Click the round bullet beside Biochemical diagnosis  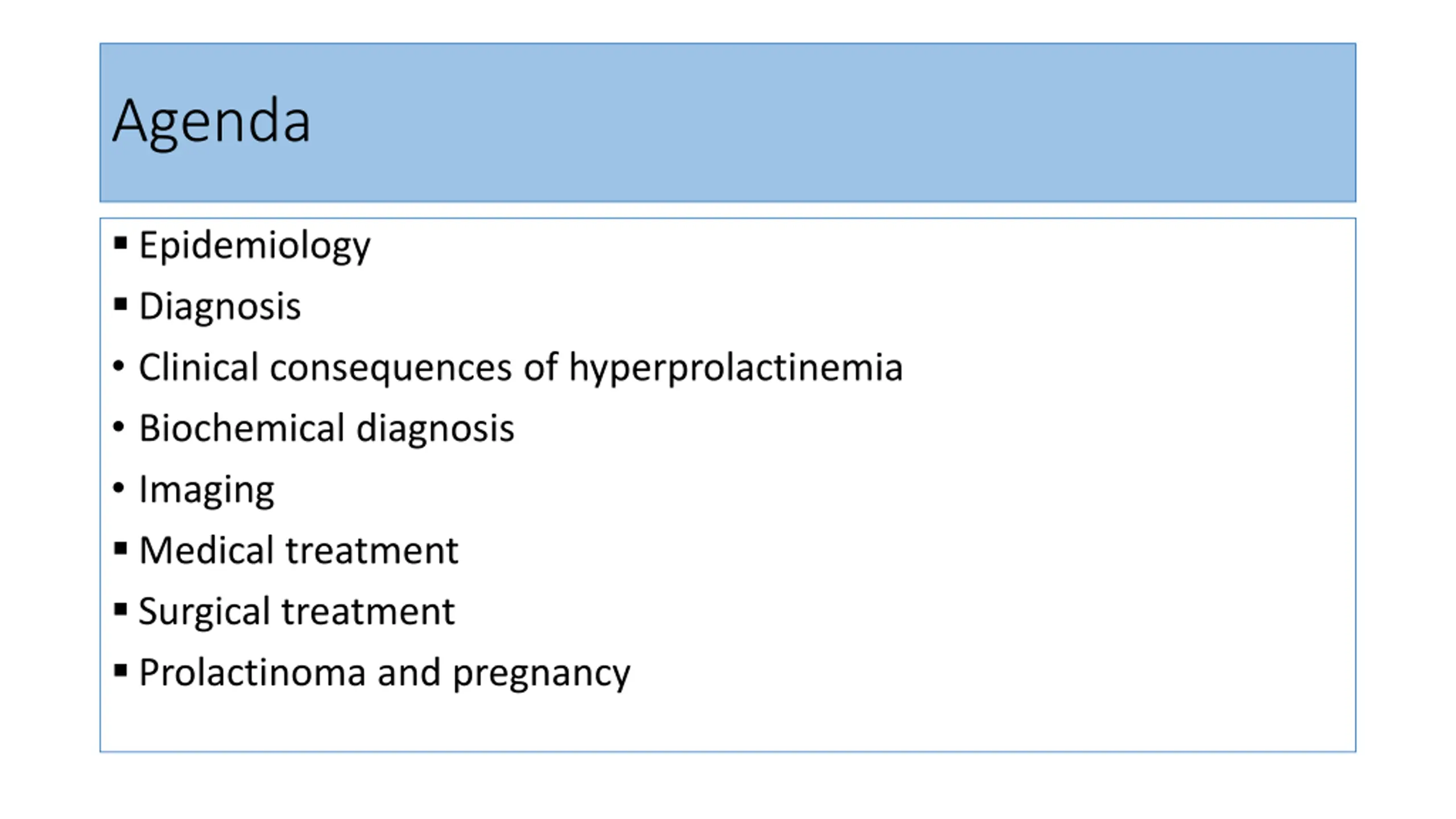118,427
